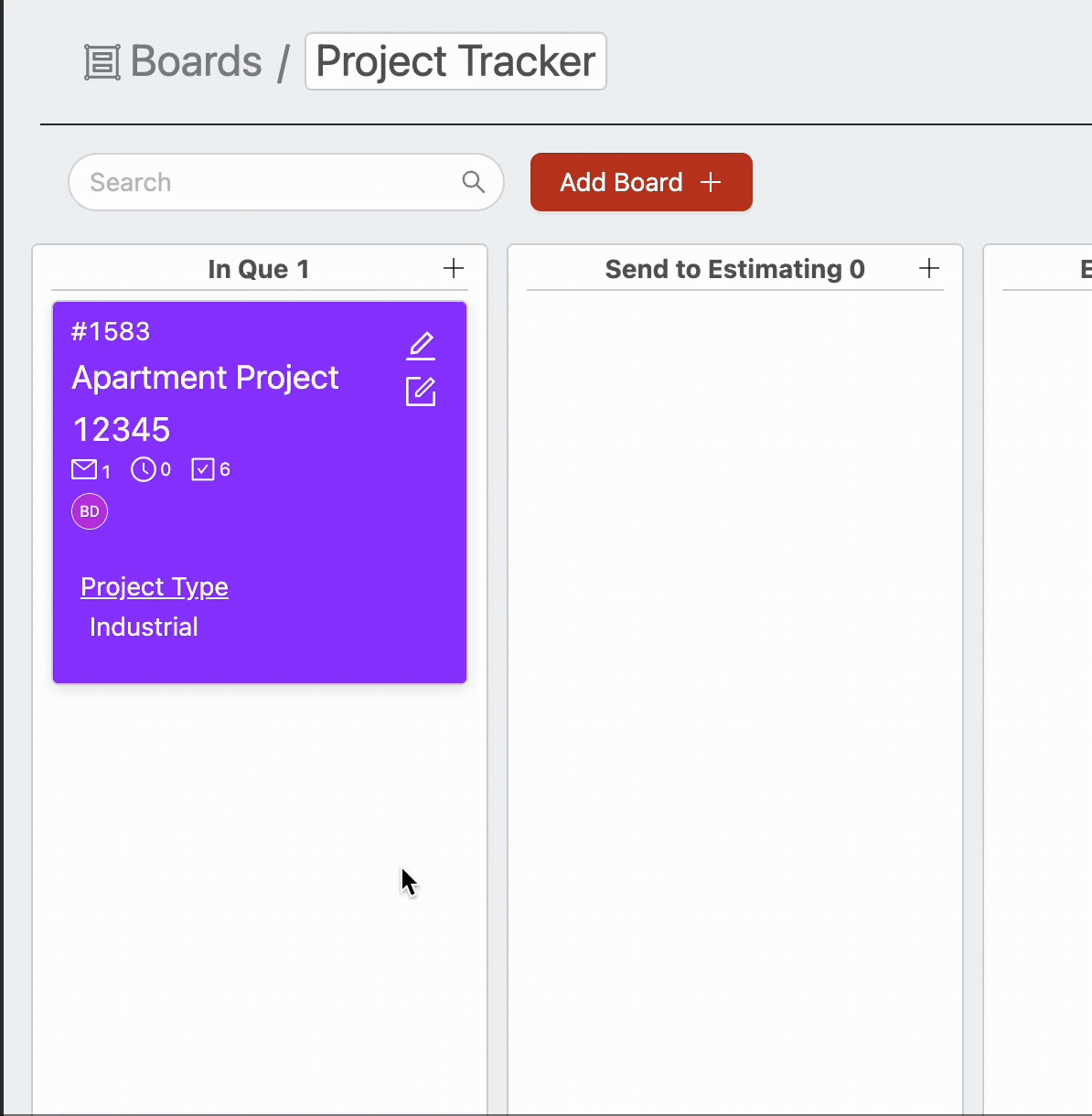Click the Project Tracker title field

click(455, 61)
